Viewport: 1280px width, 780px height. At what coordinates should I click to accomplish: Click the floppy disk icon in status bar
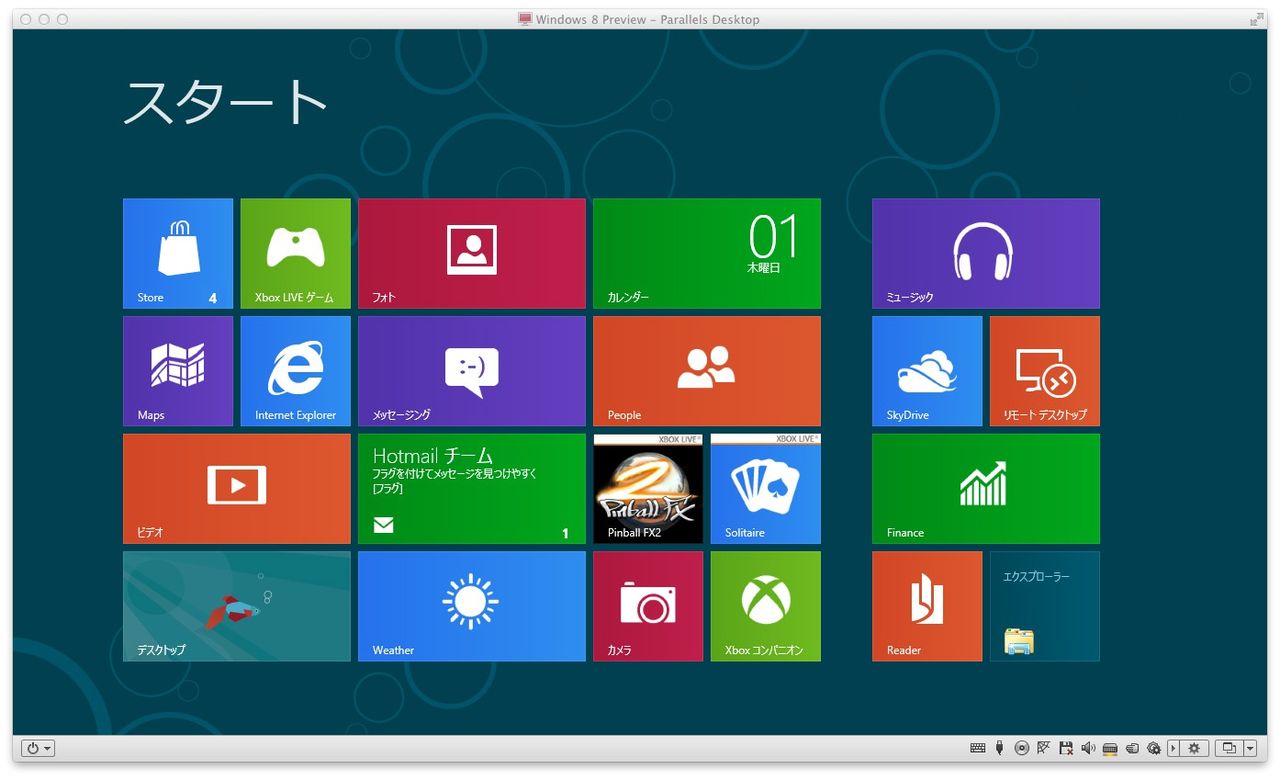pos(1066,748)
